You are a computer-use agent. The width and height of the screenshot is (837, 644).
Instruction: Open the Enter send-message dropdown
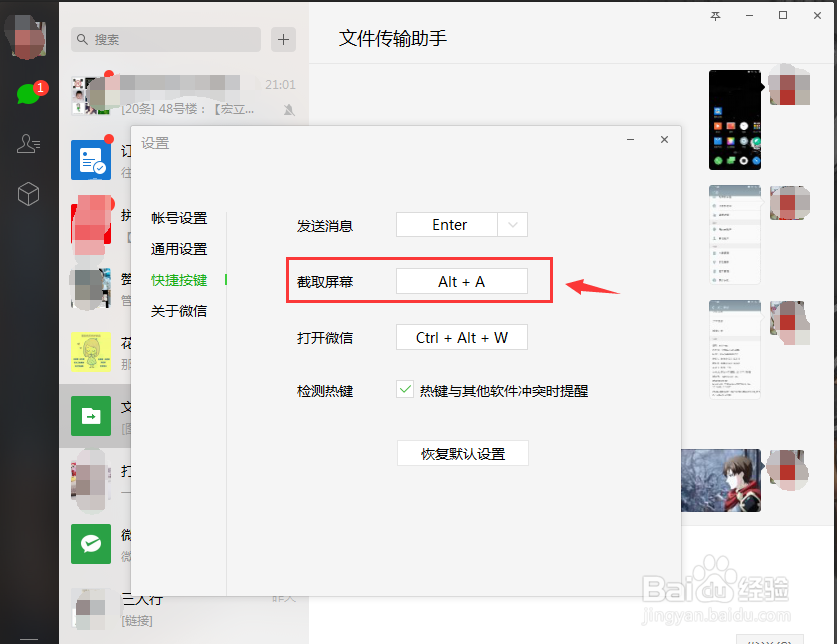pos(462,225)
